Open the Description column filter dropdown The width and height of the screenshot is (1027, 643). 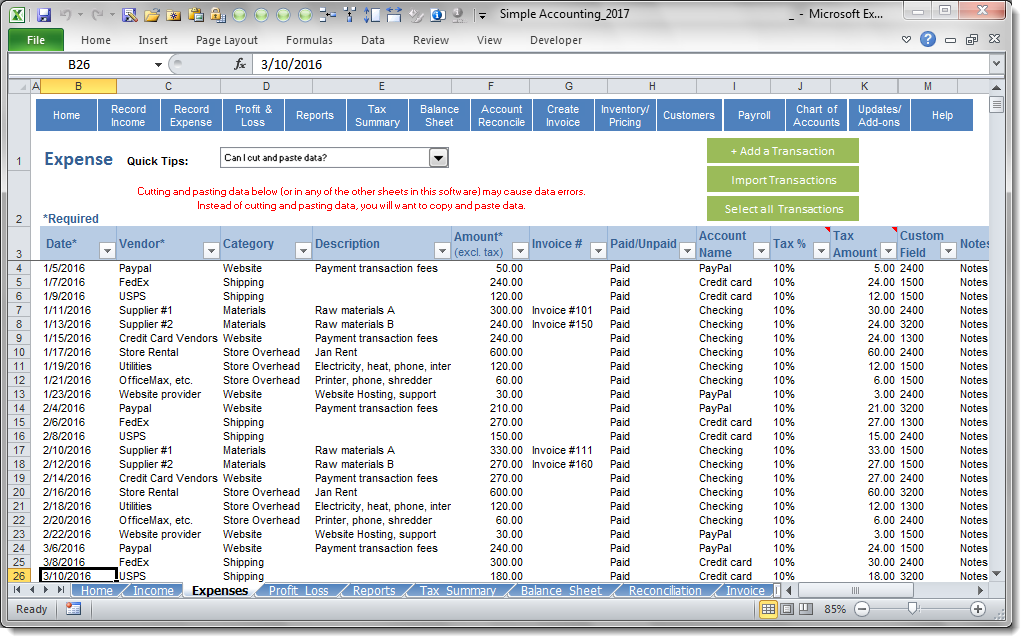click(x=442, y=251)
